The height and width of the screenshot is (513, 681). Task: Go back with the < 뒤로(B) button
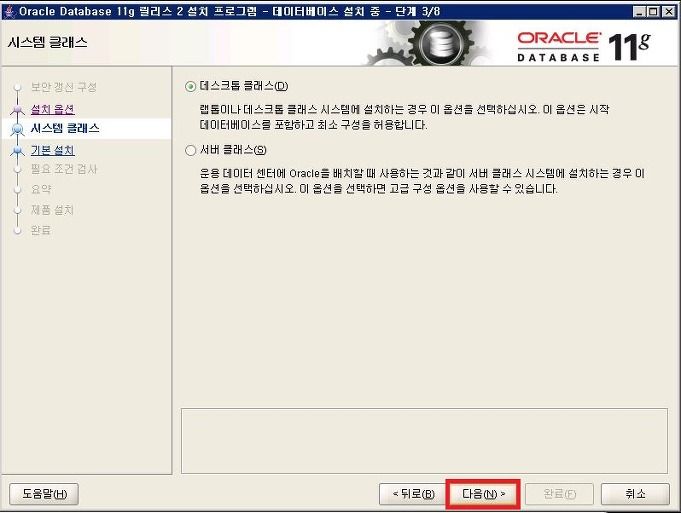pos(413,494)
